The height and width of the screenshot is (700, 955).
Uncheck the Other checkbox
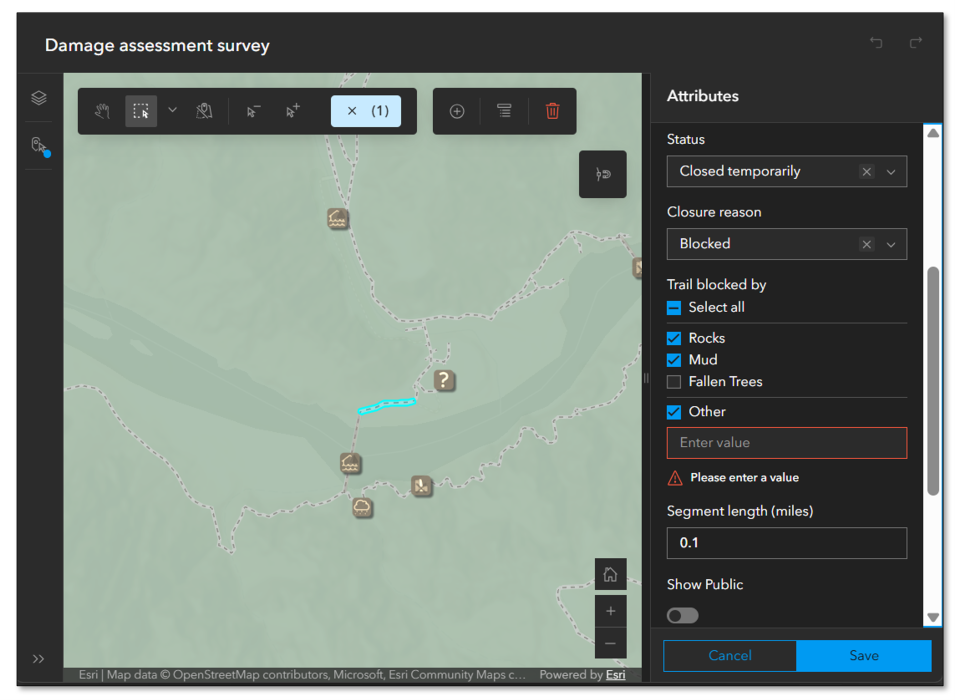pyautogui.click(x=674, y=412)
